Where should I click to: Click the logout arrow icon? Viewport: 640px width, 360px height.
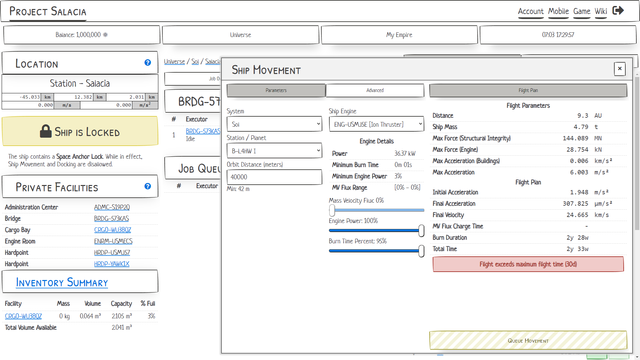click(x=618, y=11)
